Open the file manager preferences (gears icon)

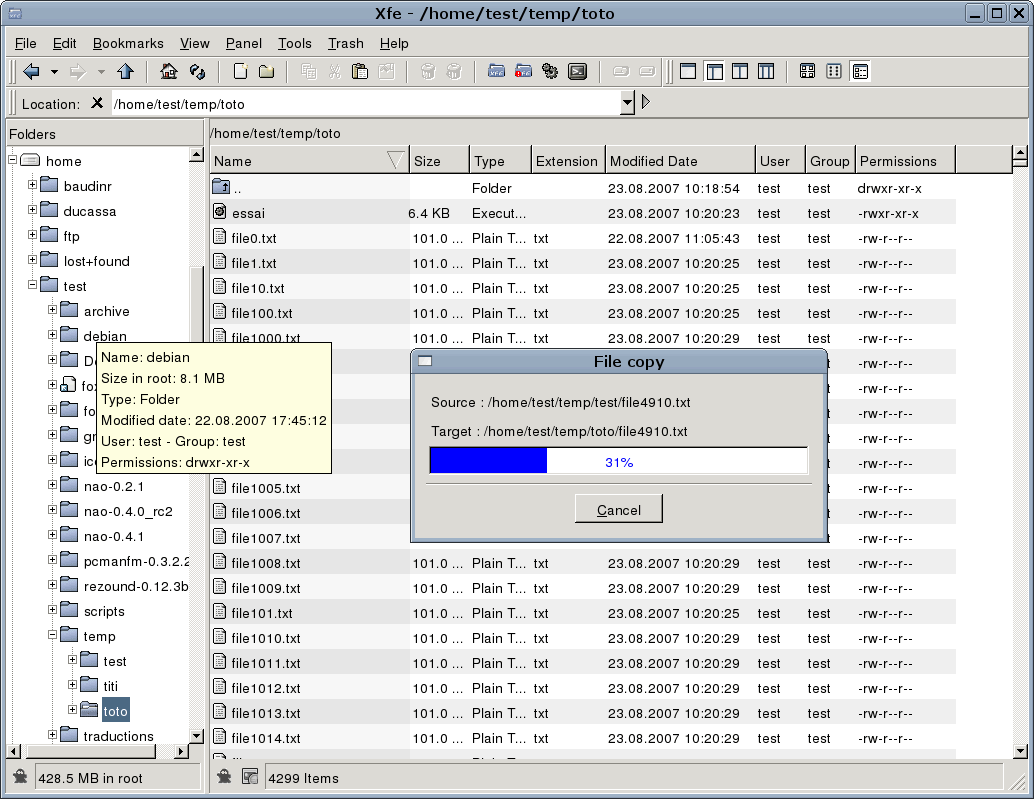pyautogui.click(x=549, y=71)
